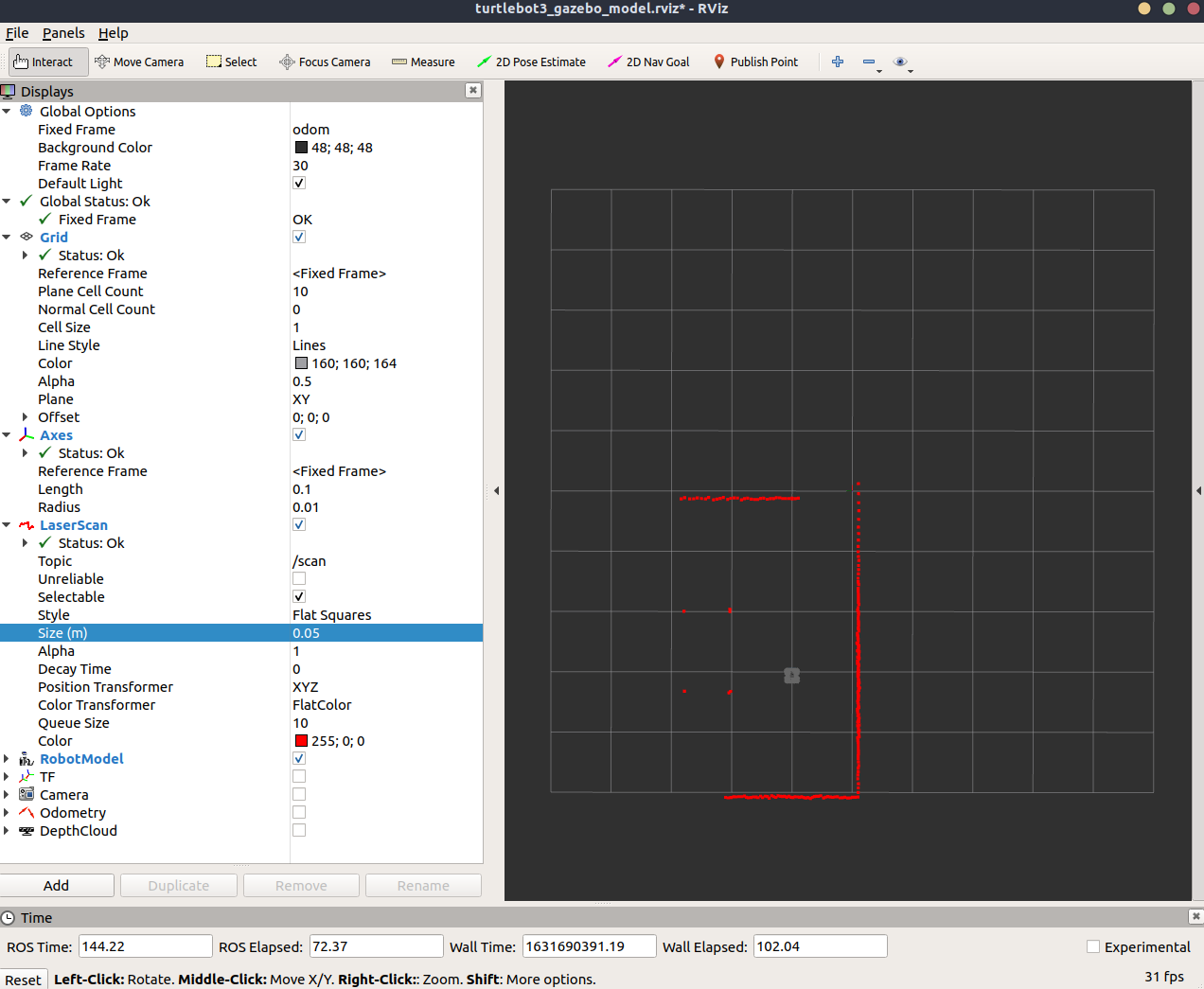The image size is (1204, 989).
Task: Click the LaserScan red color swatch
Action: pyautogui.click(x=301, y=741)
